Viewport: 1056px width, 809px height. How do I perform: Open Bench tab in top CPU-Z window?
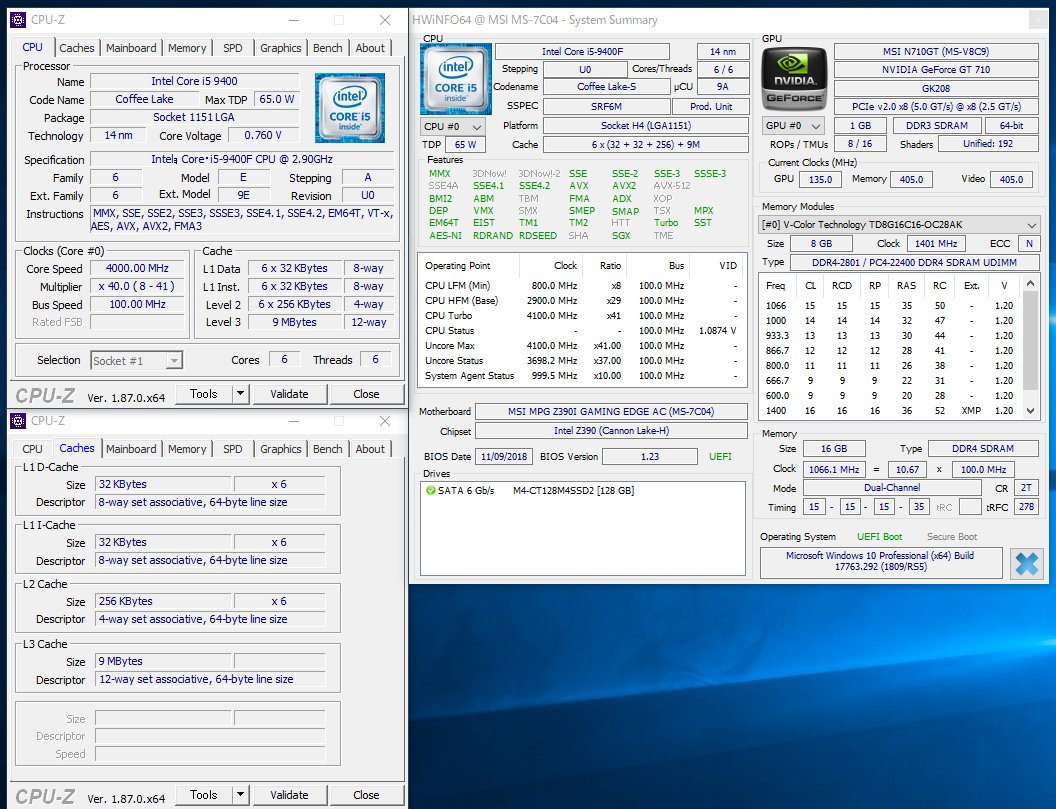click(x=327, y=48)
